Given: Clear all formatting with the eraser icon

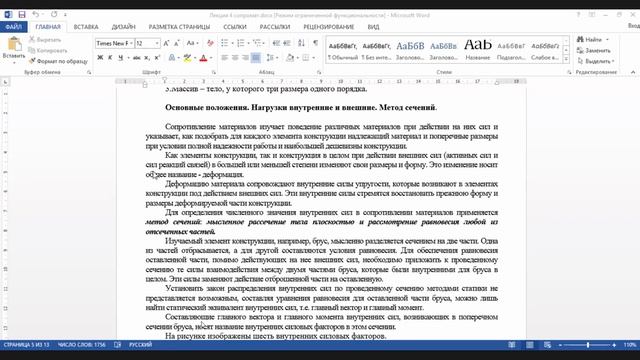Looking at the screenshot, I should (x=210, y=43).
